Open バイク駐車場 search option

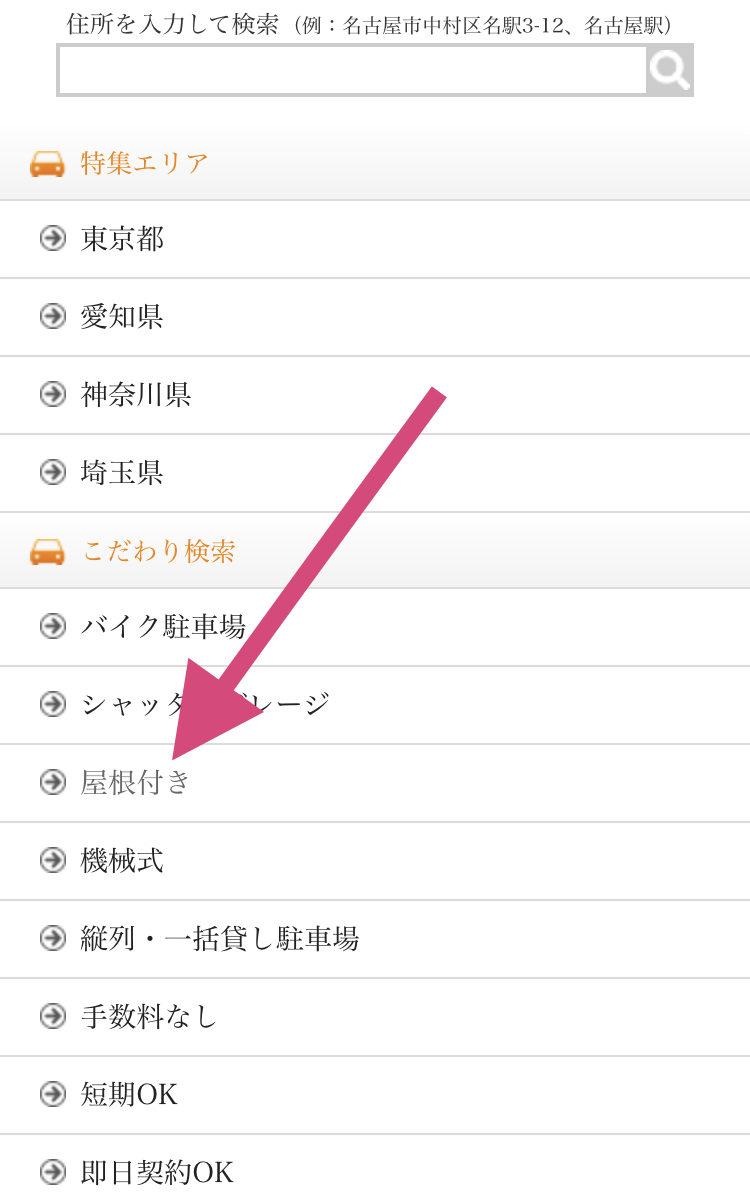163,627
